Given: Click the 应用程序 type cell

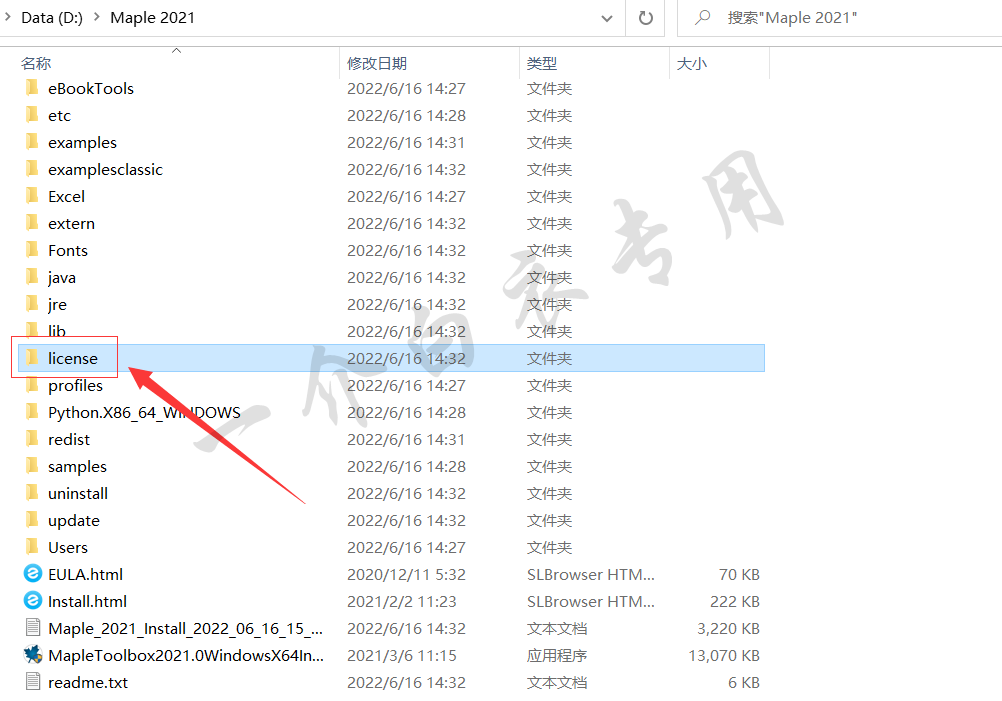Looking at the screenshot, I should click(x=557, y=656).
